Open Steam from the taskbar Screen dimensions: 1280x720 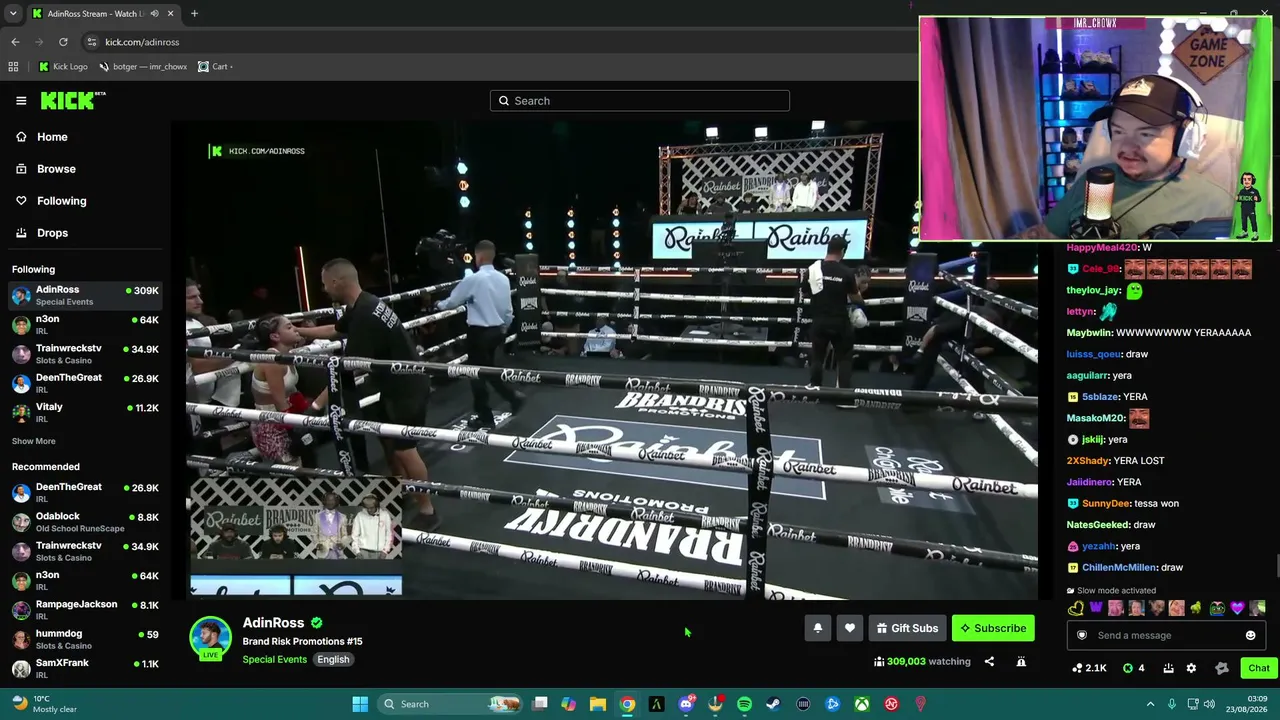pos(773,704)
